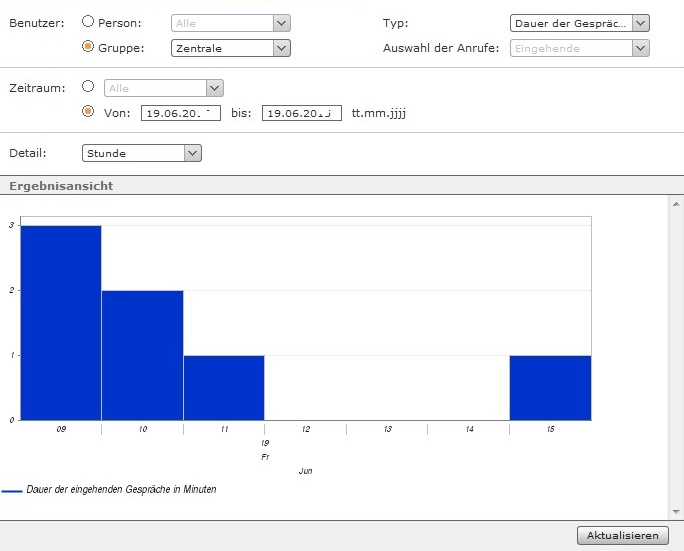
Task: Select the Von date range radio button
Action: pyautogui.click(x=88, y=112)
